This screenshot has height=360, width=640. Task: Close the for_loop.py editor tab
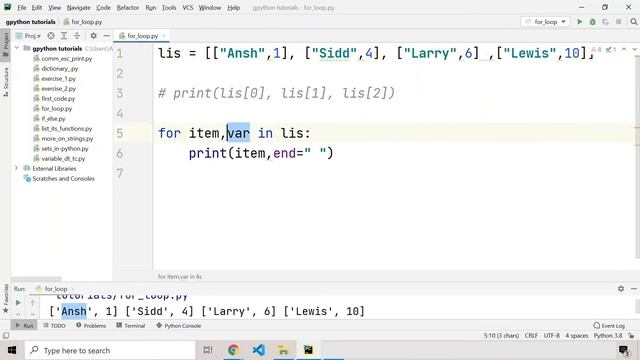(x=164, y=36)
